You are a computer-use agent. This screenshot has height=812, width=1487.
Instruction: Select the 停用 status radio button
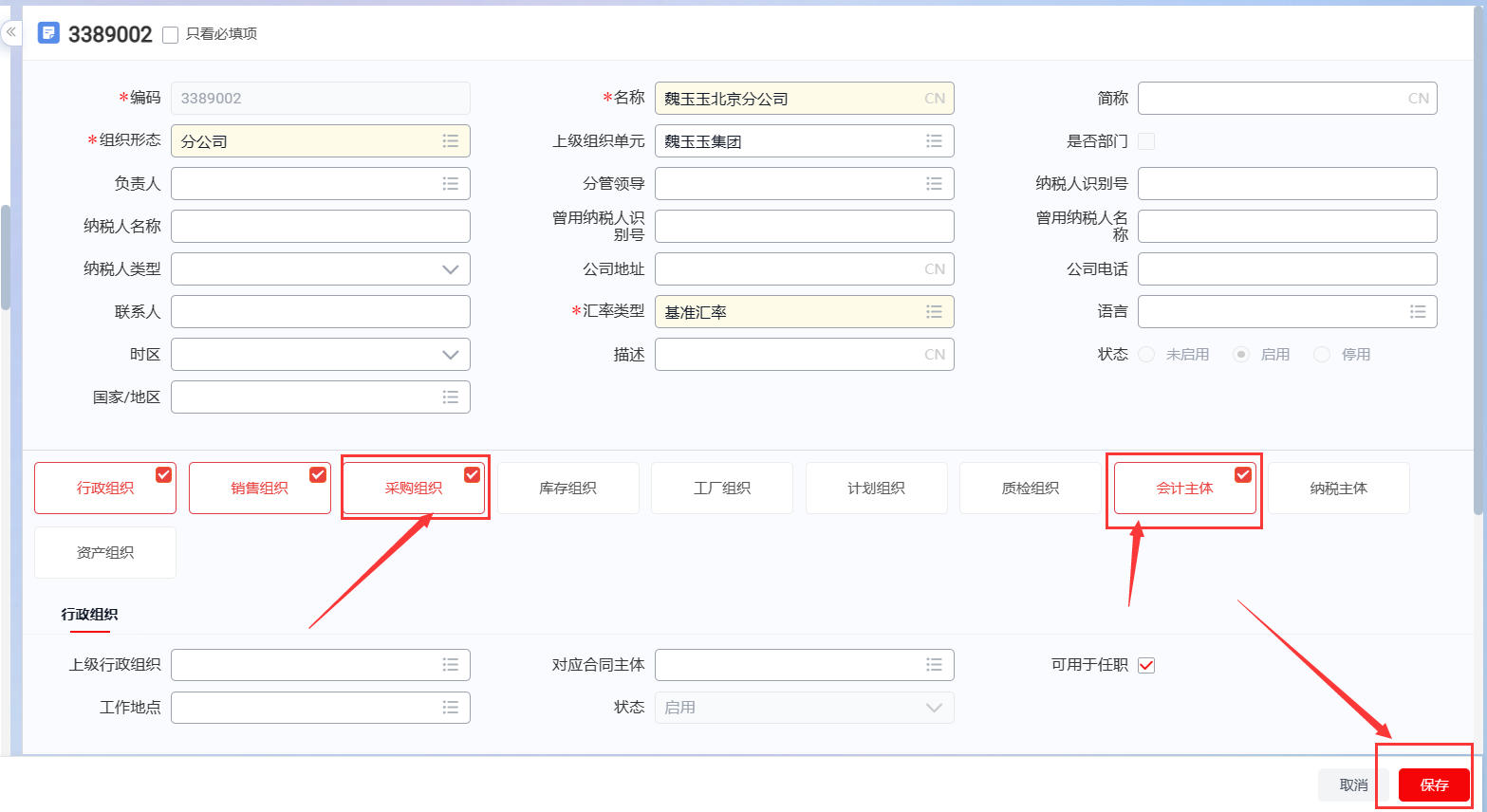(x=1322, y=353)
